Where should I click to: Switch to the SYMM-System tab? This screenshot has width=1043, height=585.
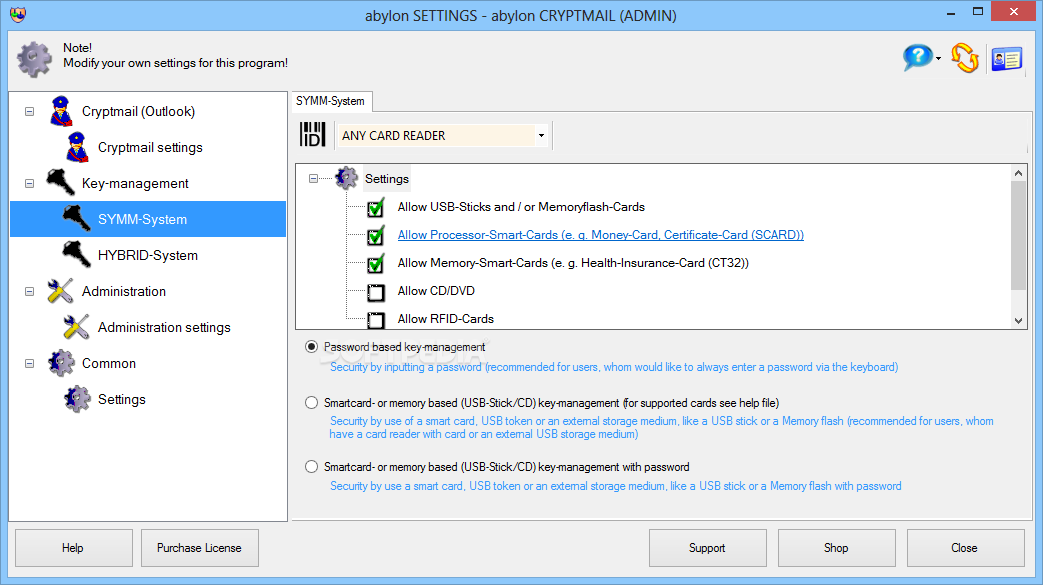click(x=331, y=101)
